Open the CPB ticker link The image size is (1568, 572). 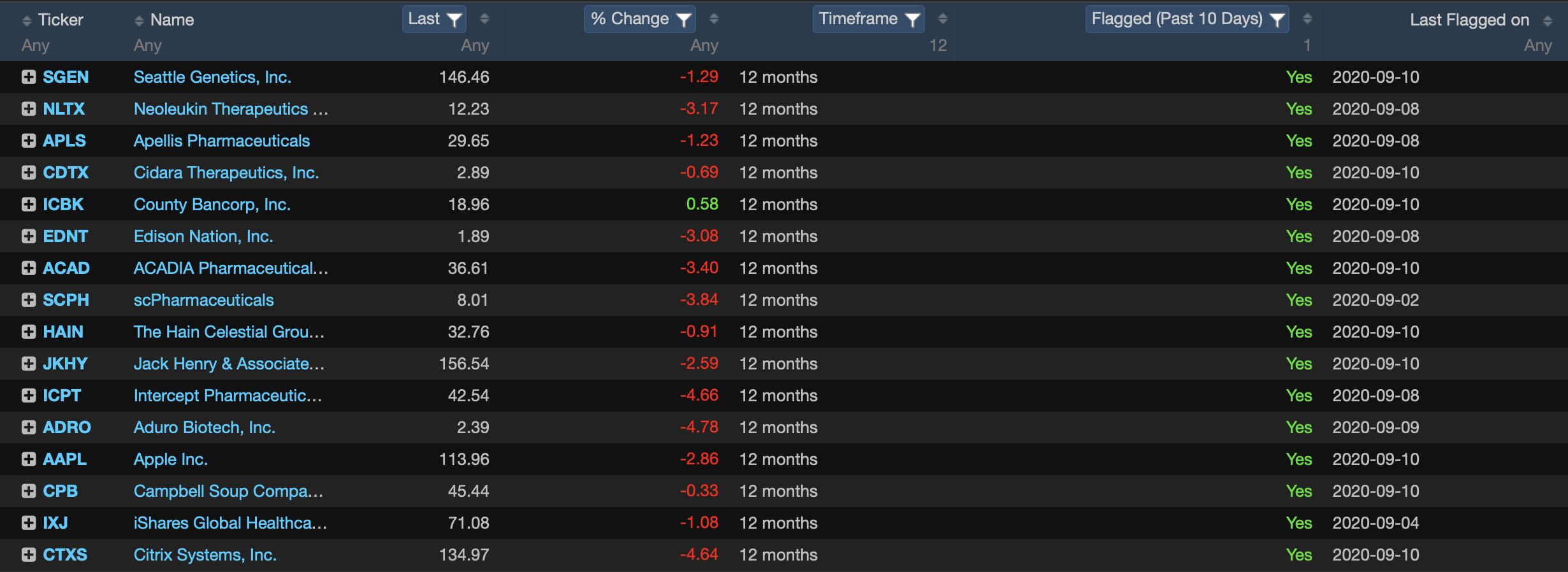pyautogui.click(x=61, y=491)
